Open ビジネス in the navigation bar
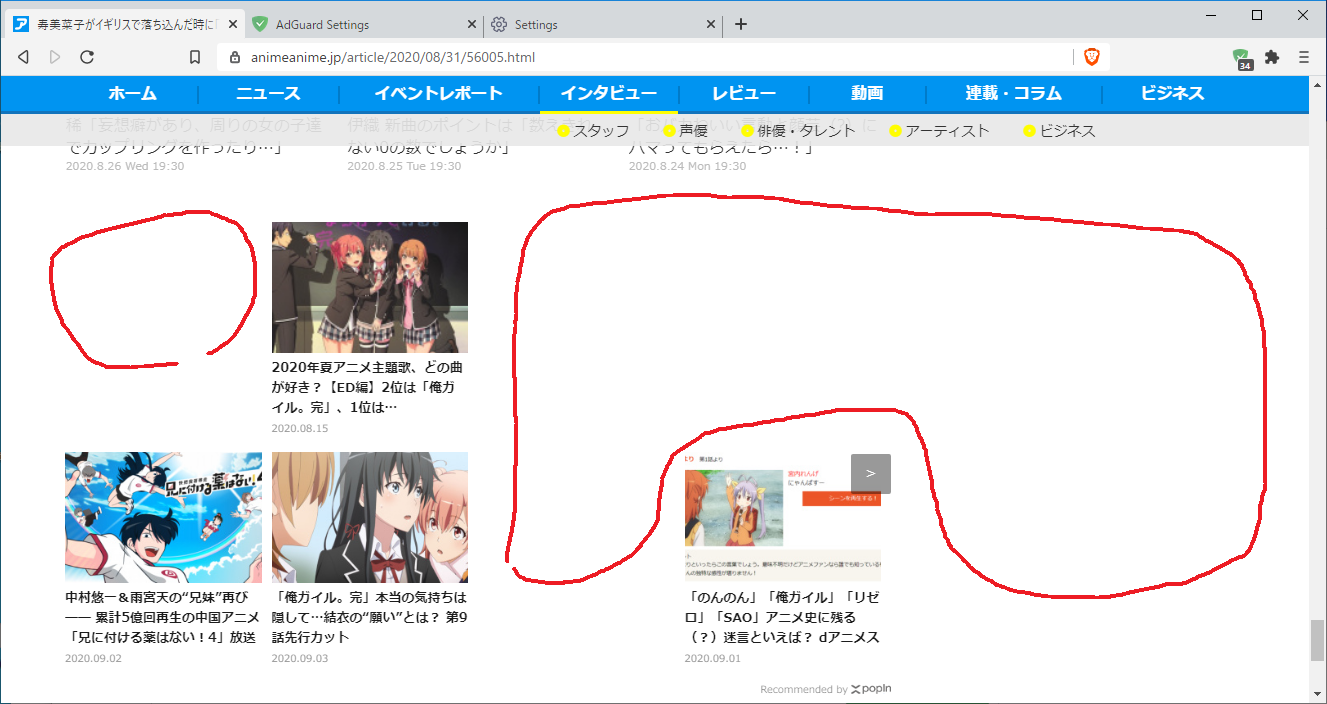Image resolution: width=1327 pixels, height=704 pixels. (1172, 94)
